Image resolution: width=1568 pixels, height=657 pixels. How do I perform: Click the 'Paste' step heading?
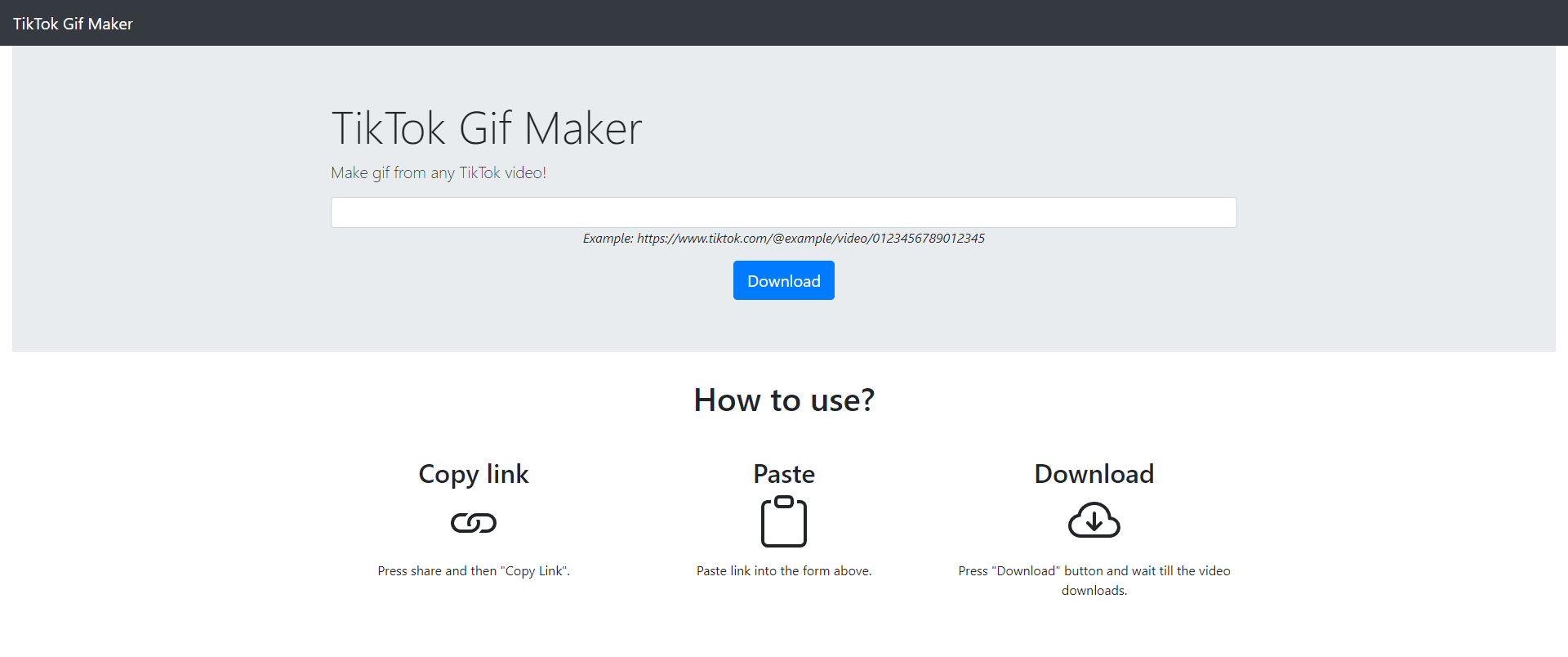click(784, 474)
